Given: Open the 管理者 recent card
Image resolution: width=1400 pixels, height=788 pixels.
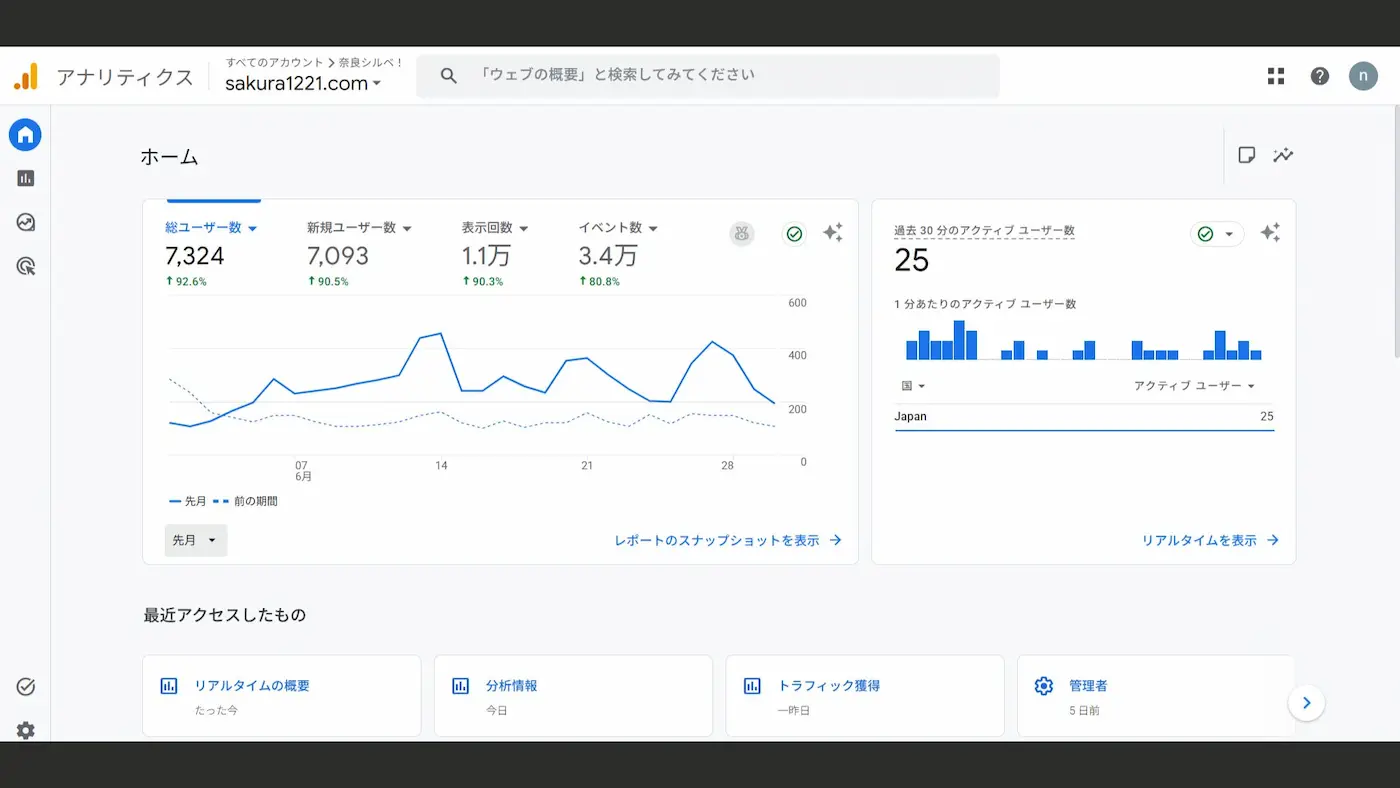Looking at the screenshot, I should [x=1156, y=696].
